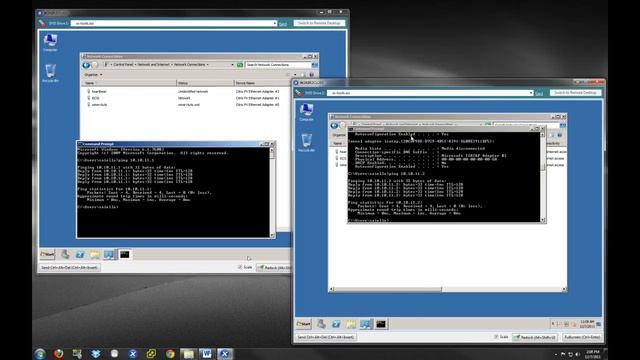Image resolution: width=640 pixels, height=360 pixels.
Task: Sort by Name column in left Network Connections
Action: [129, 83]
